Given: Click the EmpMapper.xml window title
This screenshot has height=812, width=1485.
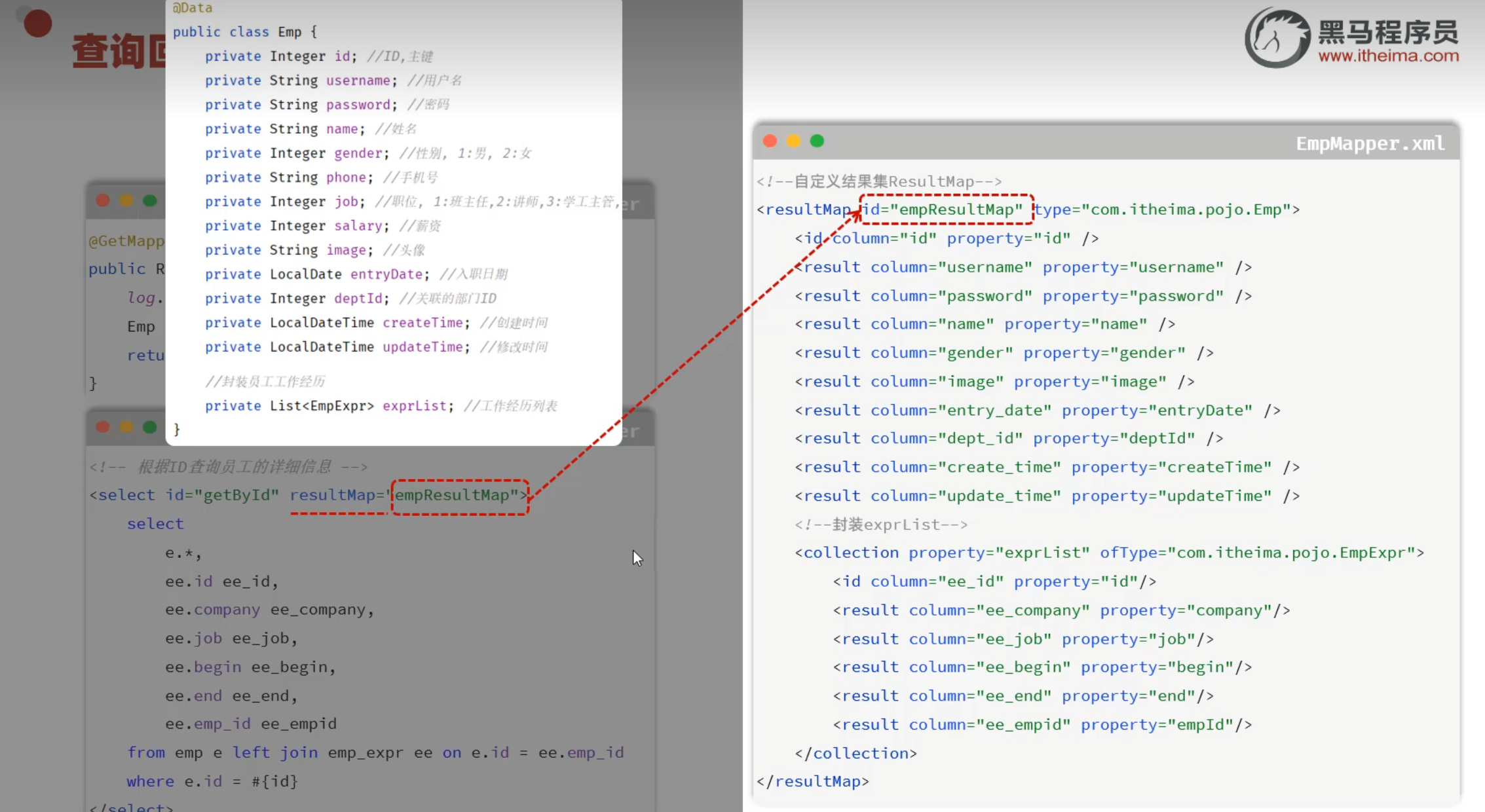Looking at the screenshot, I should coord(1370,143).
